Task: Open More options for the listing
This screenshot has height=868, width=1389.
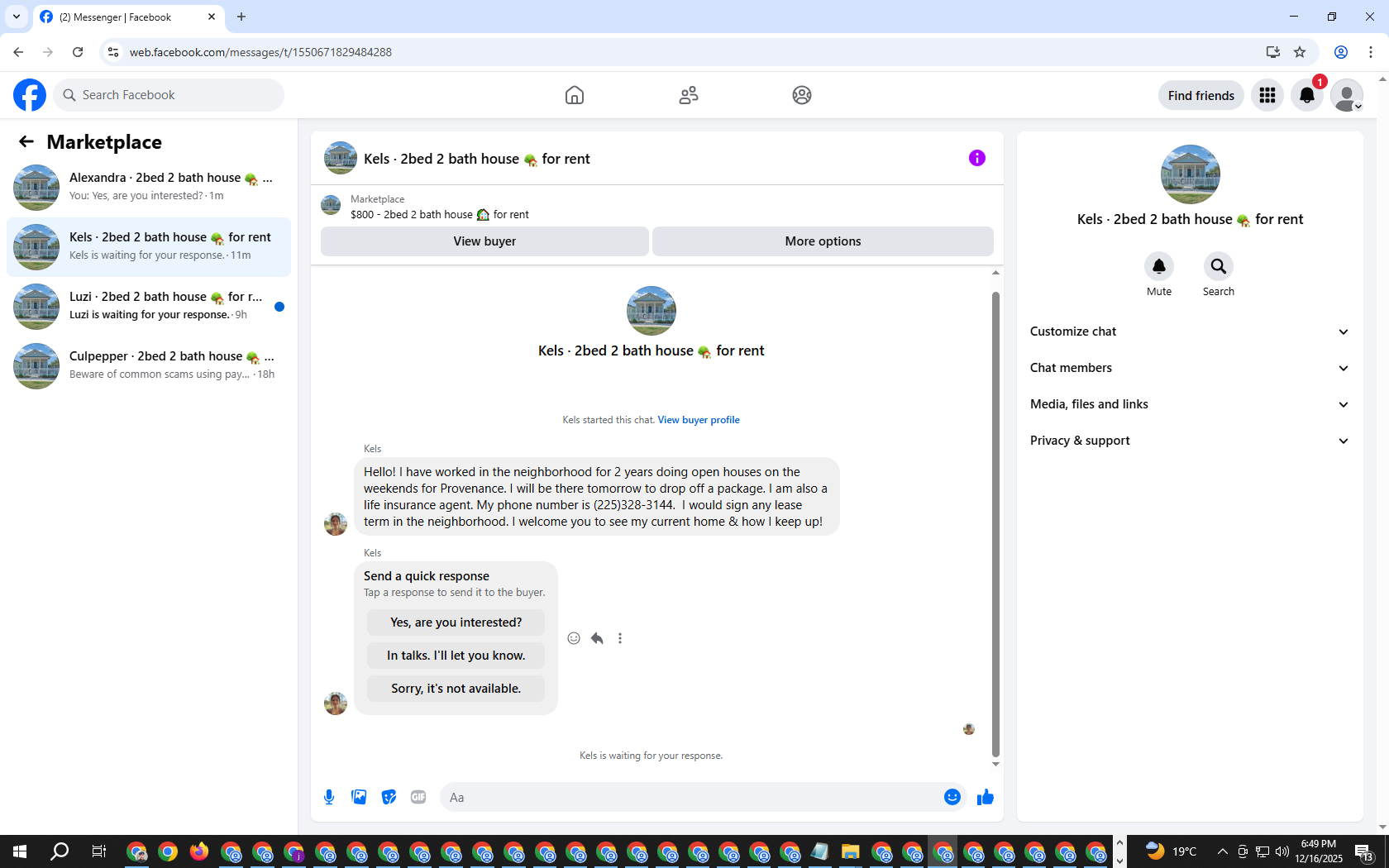Action: [823, 241]
